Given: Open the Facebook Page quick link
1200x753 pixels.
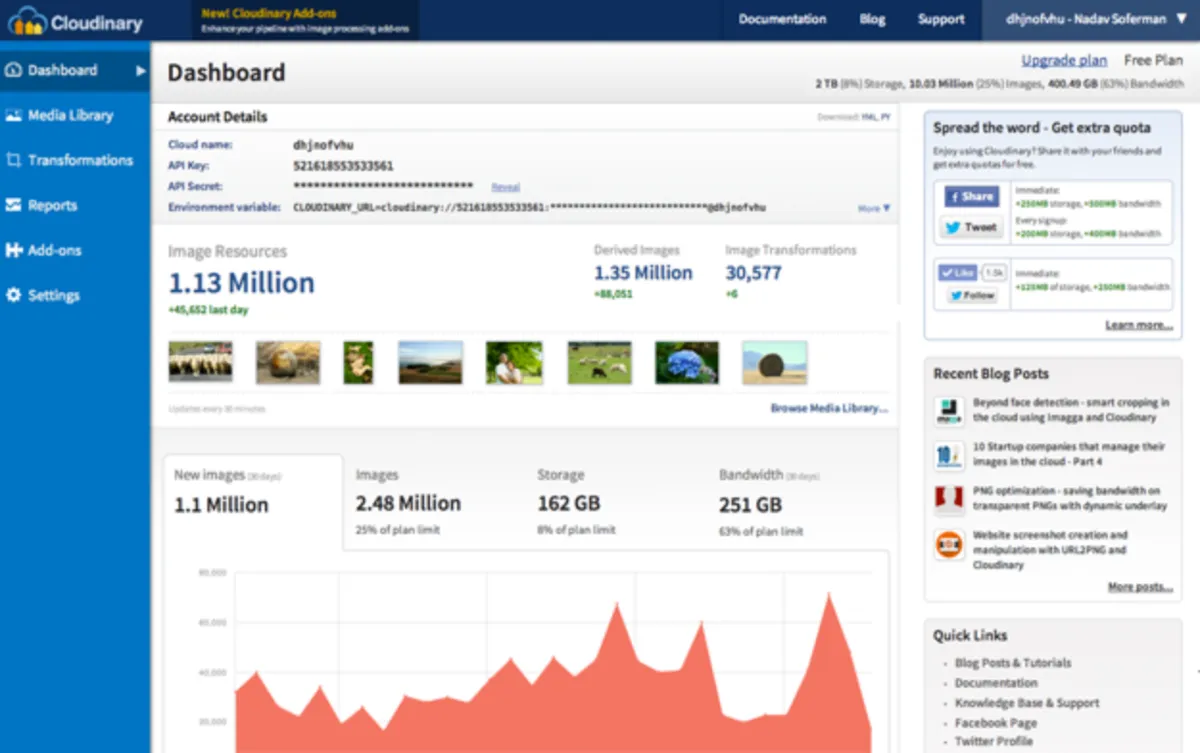Looking at the screenshot, I should pos(995,723).
